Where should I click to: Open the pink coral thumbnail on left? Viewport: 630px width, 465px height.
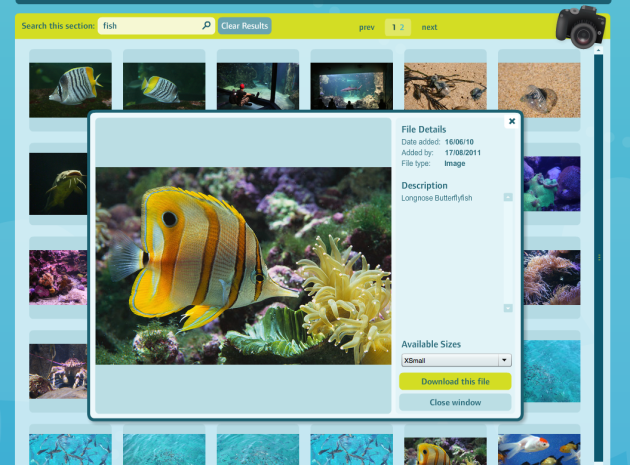coord(58,277)
